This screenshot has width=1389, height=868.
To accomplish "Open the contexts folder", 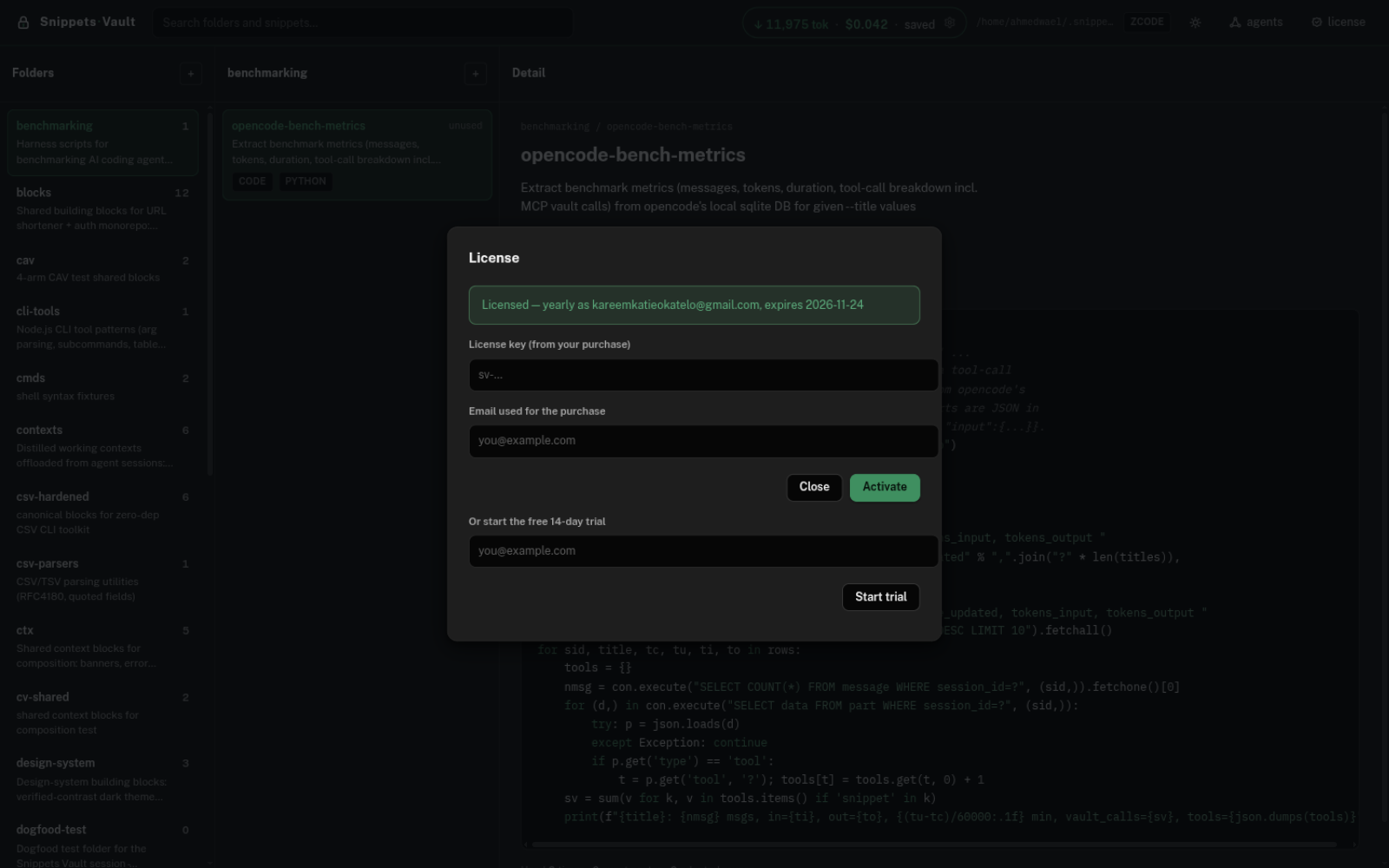I will pyautogui.click(x=102, y=446).
